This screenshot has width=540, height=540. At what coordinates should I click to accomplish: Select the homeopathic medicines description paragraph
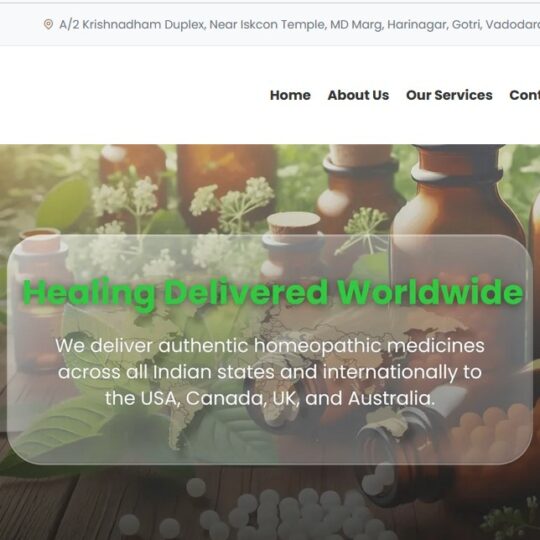(270, 372)
